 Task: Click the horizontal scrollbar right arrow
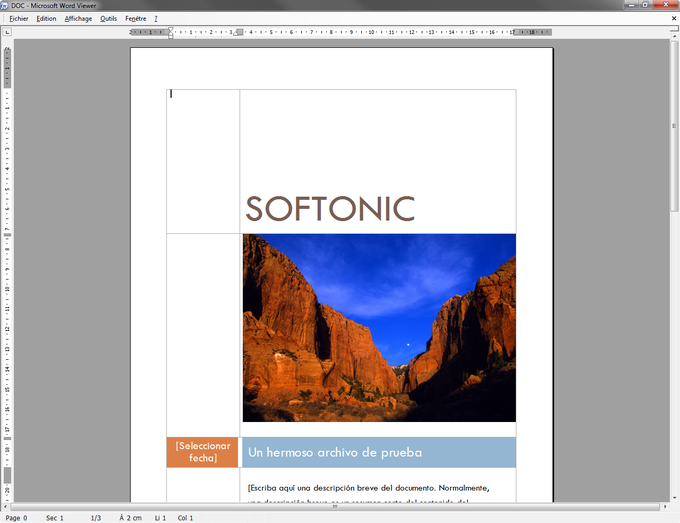pos(665,506)
